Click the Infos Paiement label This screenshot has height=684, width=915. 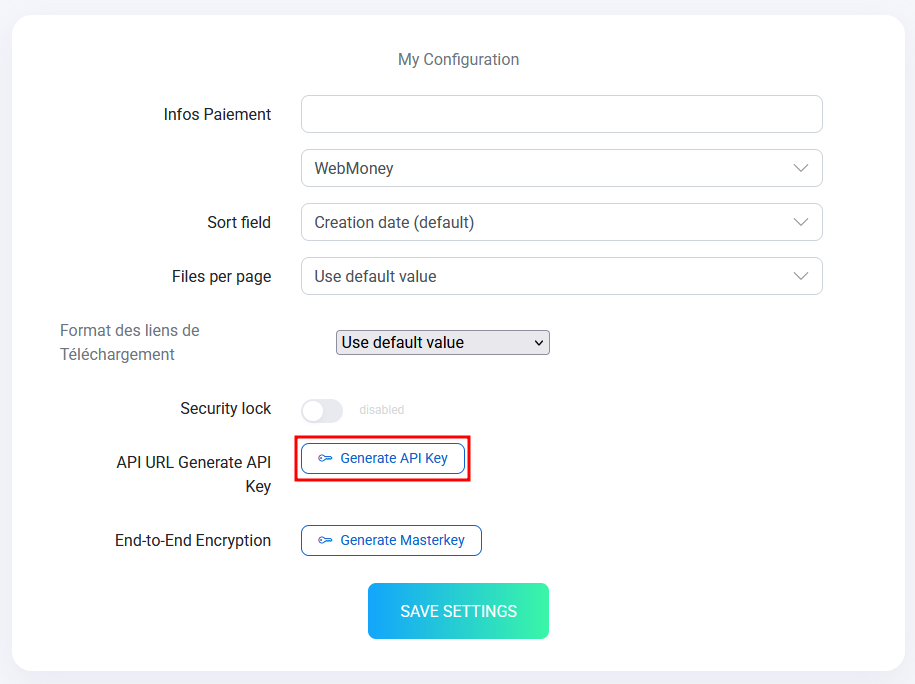tap(217, 114)
